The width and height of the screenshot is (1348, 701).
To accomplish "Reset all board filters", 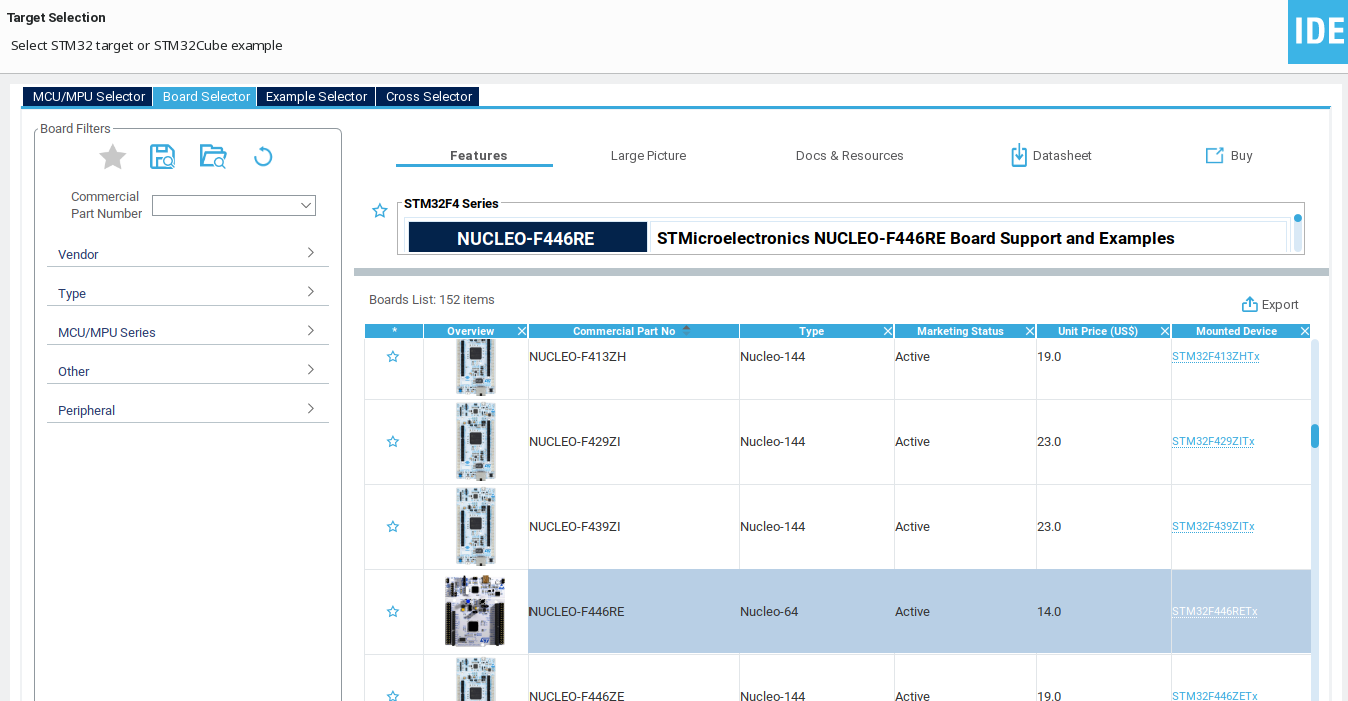I will (x=263, y=157).
